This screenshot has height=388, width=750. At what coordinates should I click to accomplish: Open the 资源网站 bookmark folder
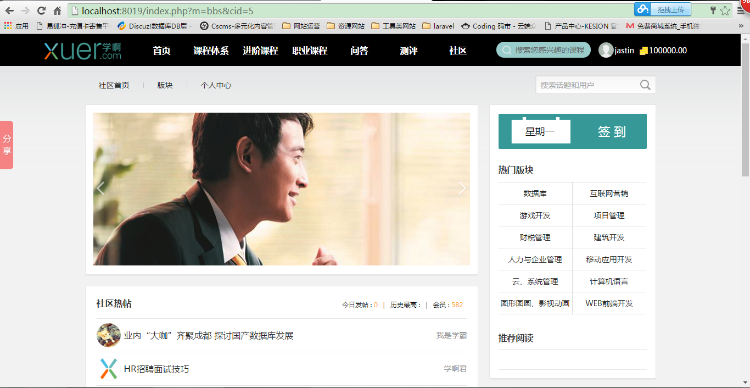click(345, 26)
